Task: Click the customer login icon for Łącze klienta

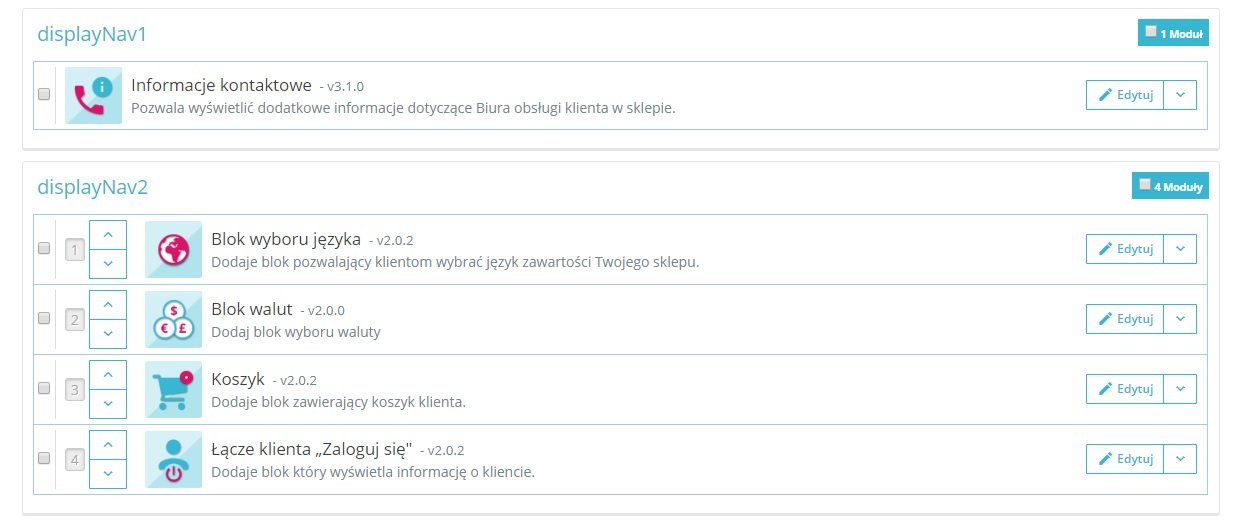Action: click(x=173, y=459)
